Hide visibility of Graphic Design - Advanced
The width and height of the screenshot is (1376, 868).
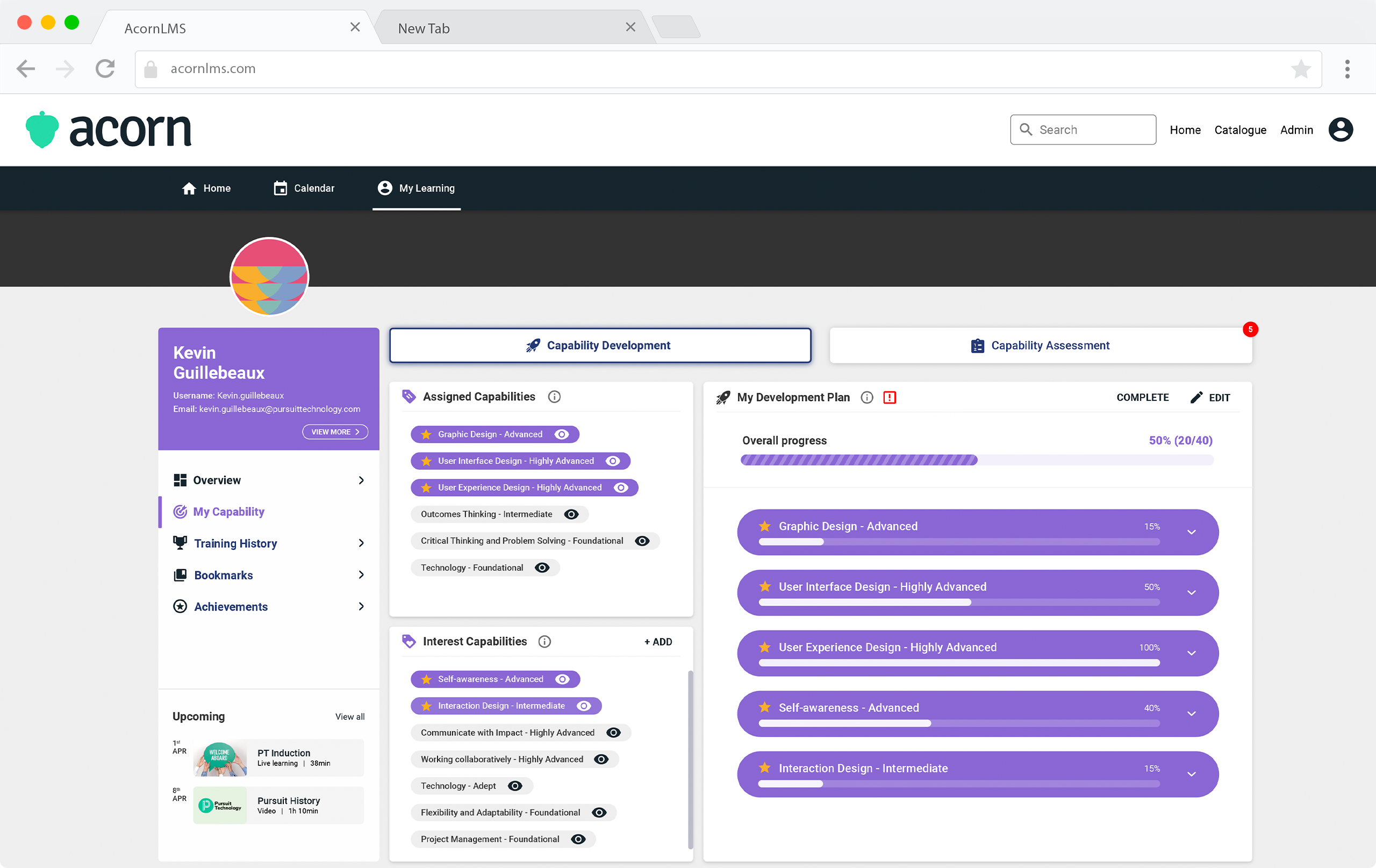(x=562, y=434)
